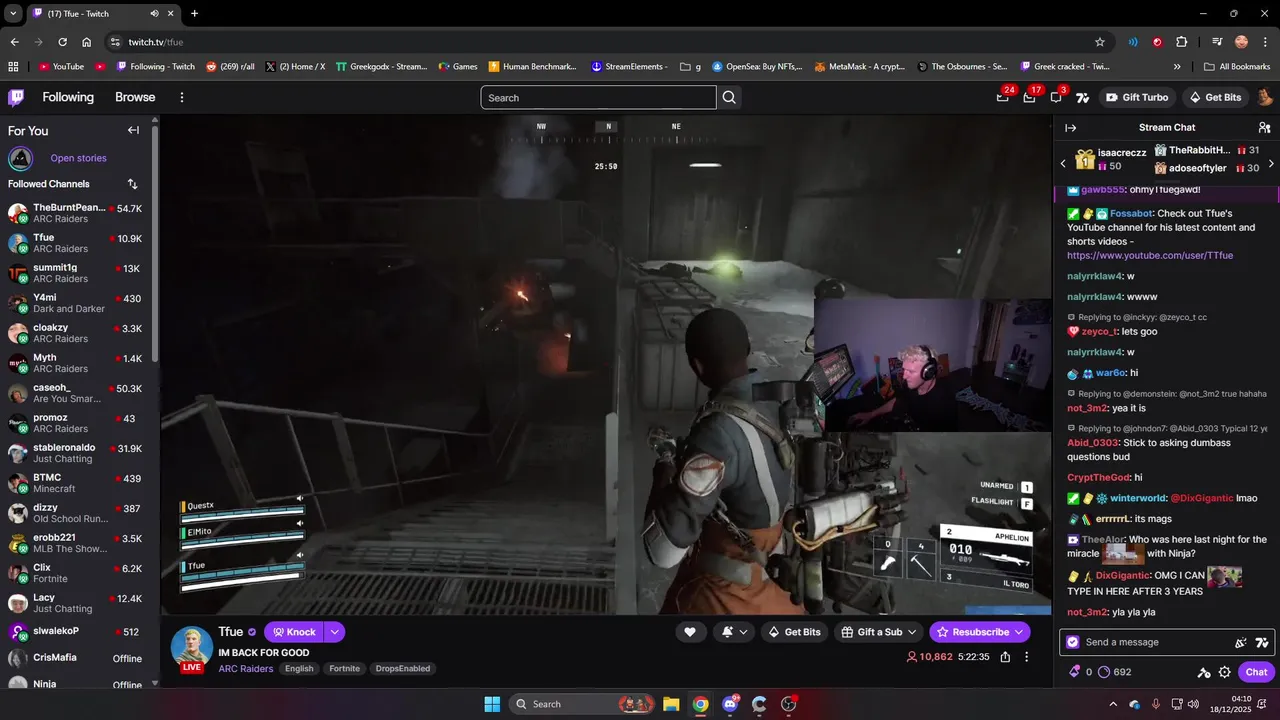Viewport: 1280px width, 720px height.
Task: Share the stream via share icon
Action: (x=1005, y=657)
